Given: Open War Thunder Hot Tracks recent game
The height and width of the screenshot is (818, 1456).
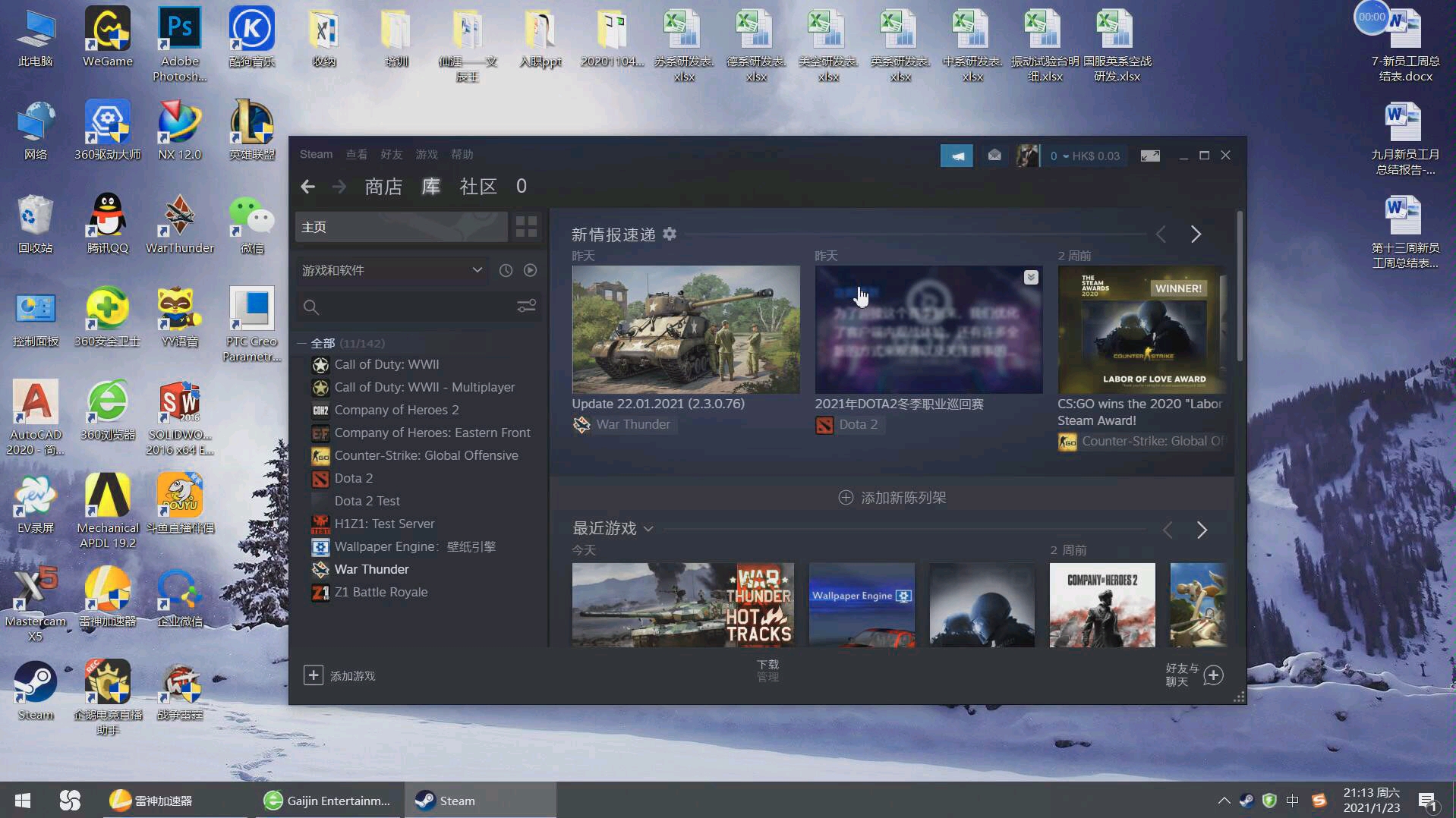Looking at the screenshot, I should 683,605.
